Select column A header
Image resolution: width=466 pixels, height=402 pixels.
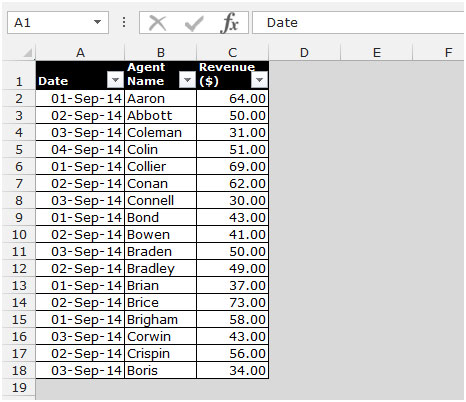(x=80, y=53)
